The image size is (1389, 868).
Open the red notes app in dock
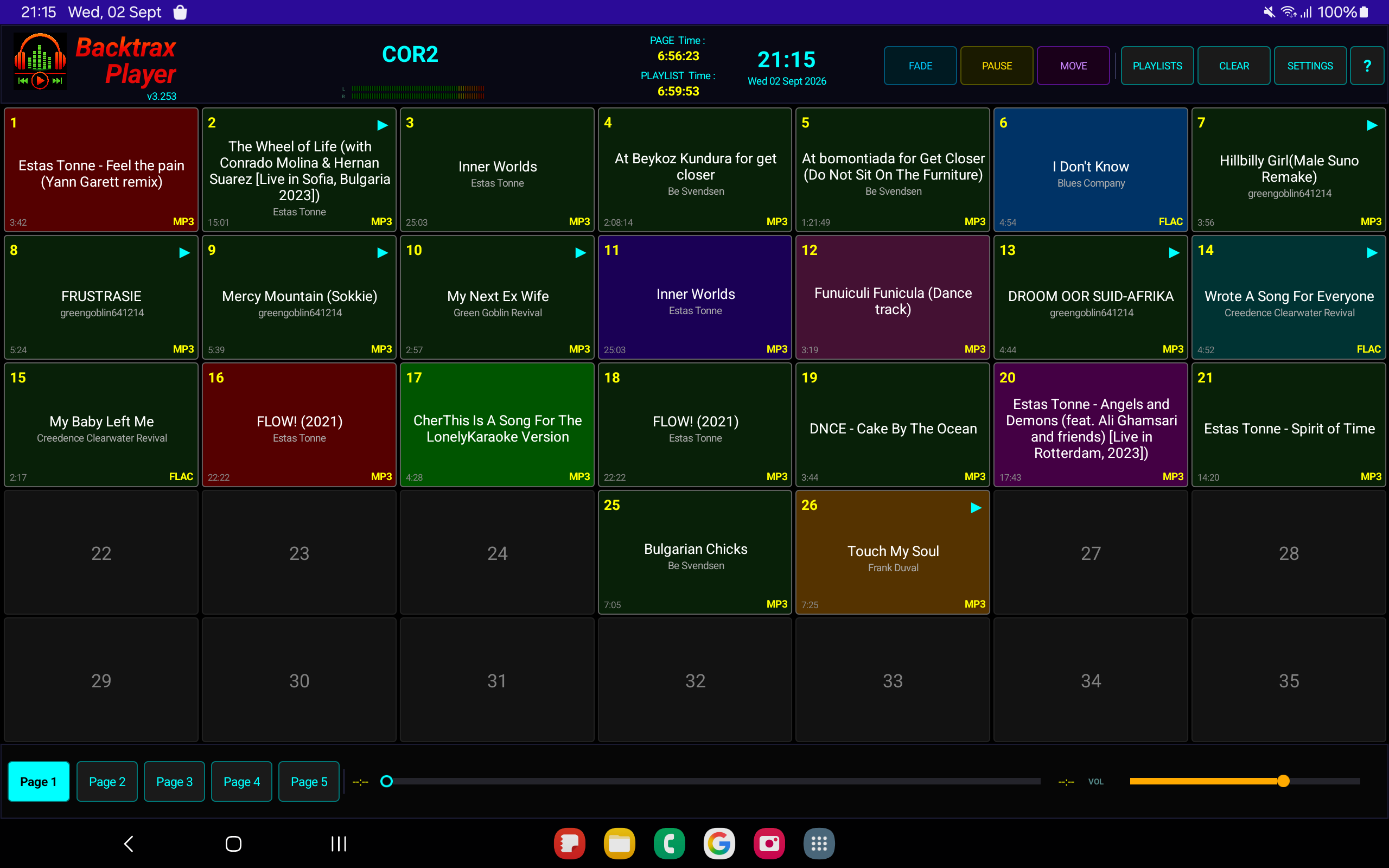569,843
